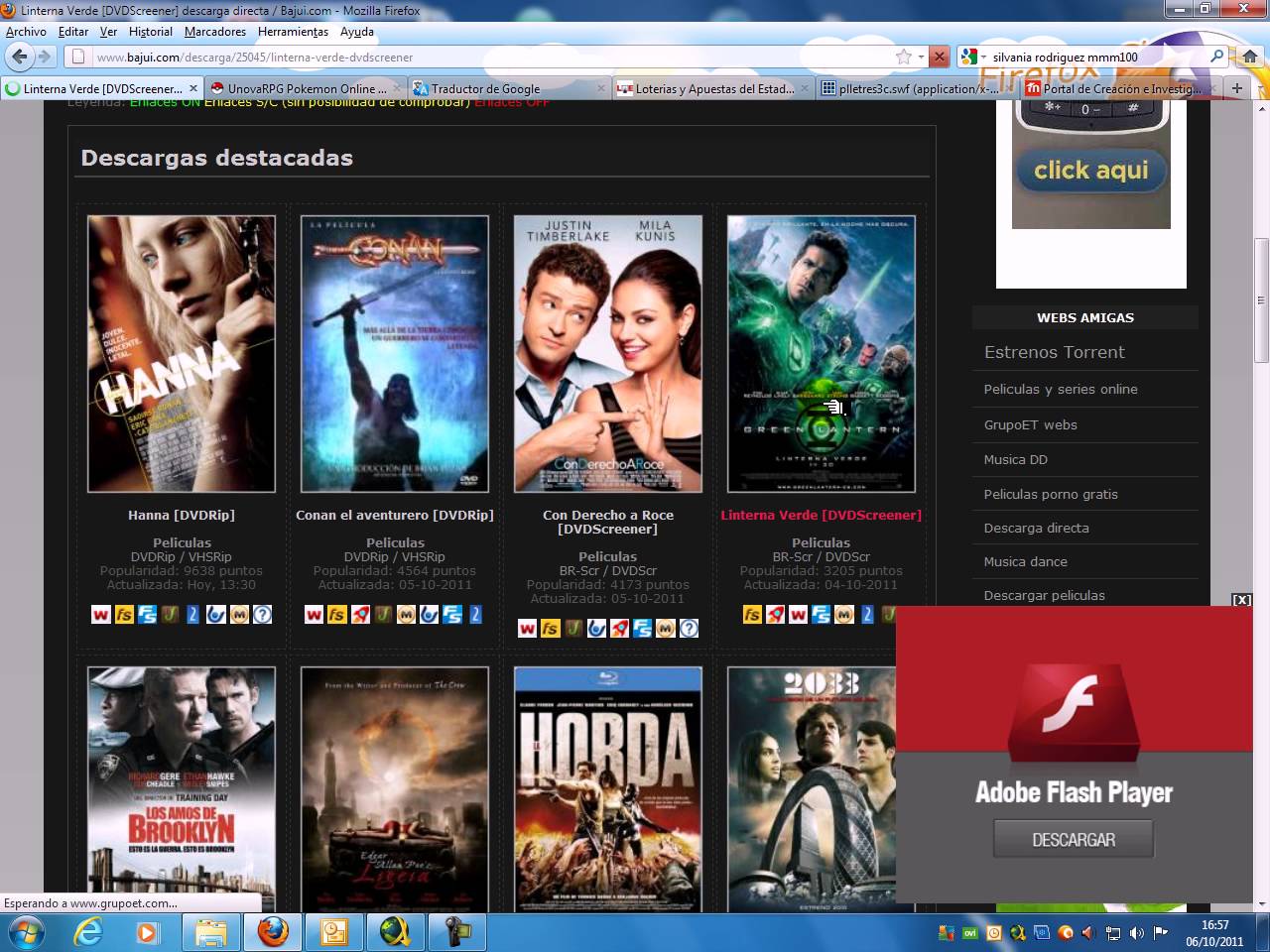The height and width of the screenshot is (952, 1270).
Task: Stop loading the page with the X button
Action: tap(939, 57)
